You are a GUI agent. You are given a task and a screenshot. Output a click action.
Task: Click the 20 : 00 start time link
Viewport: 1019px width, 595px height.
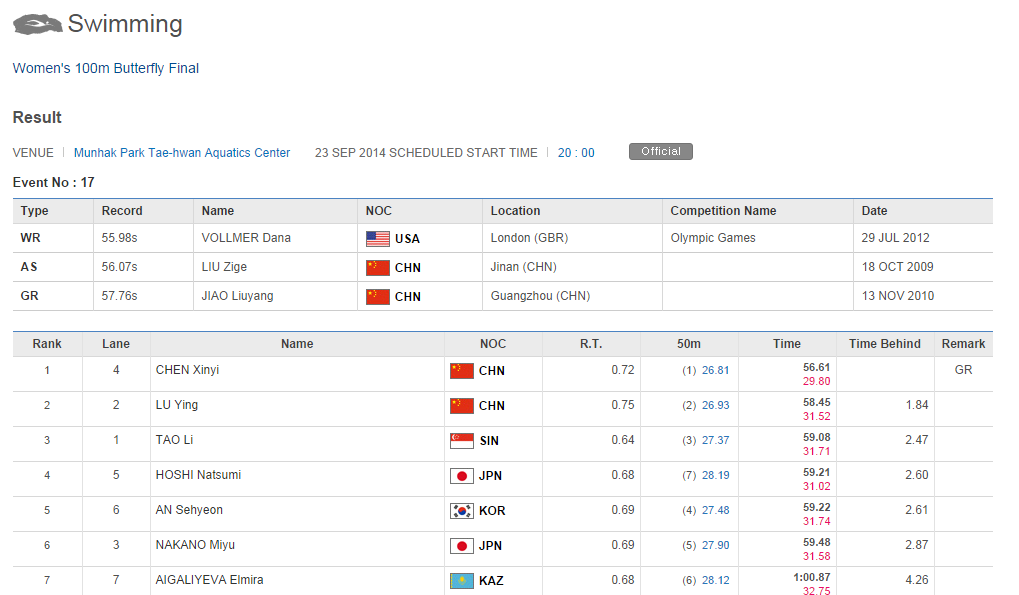coord(576,153)
